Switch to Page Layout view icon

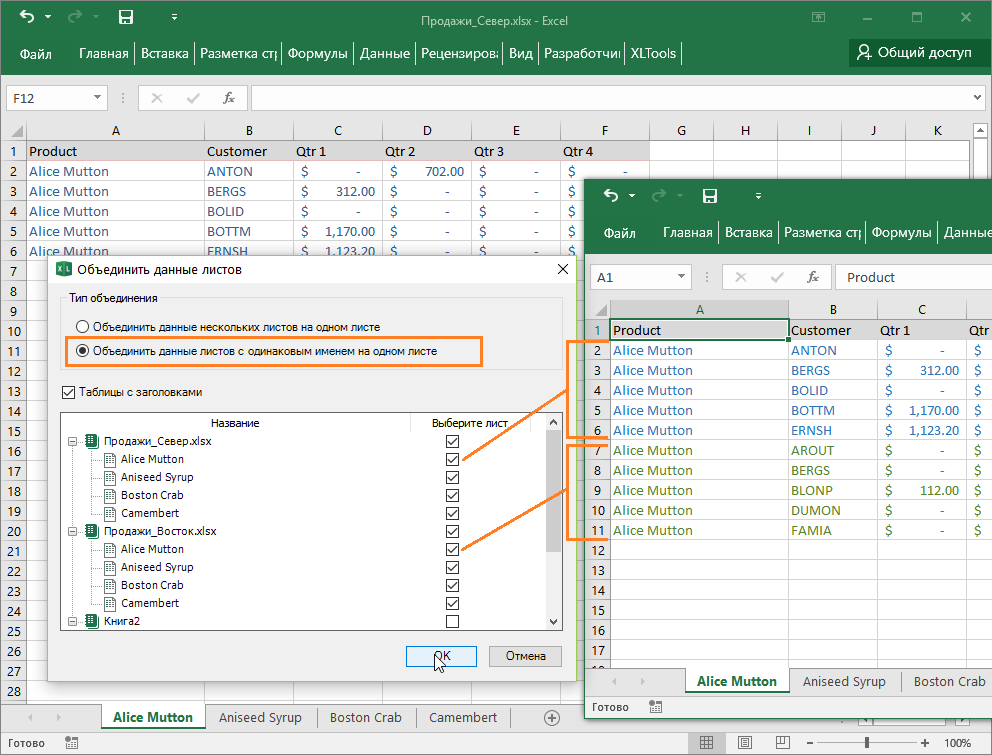[744, 742]
